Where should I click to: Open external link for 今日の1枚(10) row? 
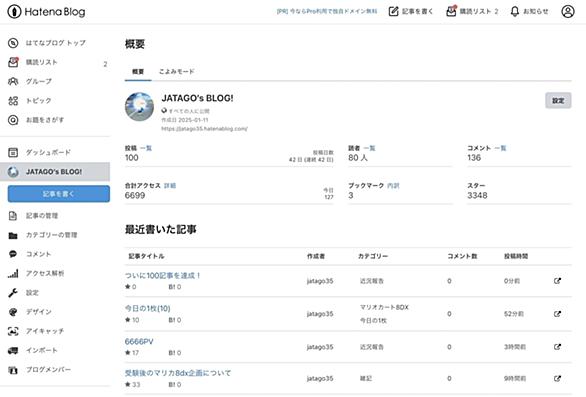click(x=557, y=314)
